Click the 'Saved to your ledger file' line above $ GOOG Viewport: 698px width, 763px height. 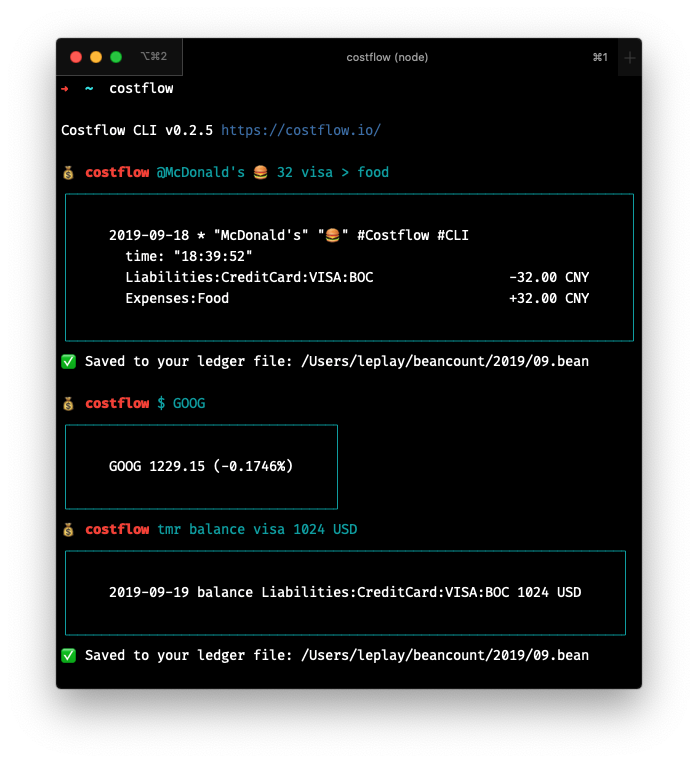(337, 362)
